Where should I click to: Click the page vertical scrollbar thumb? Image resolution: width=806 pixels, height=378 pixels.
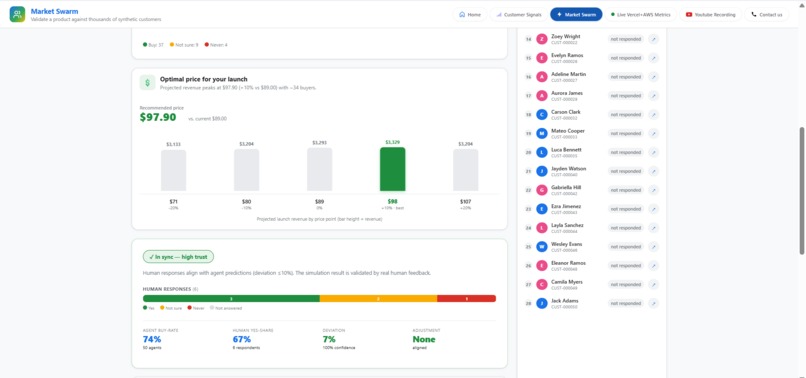click(802, 190)
